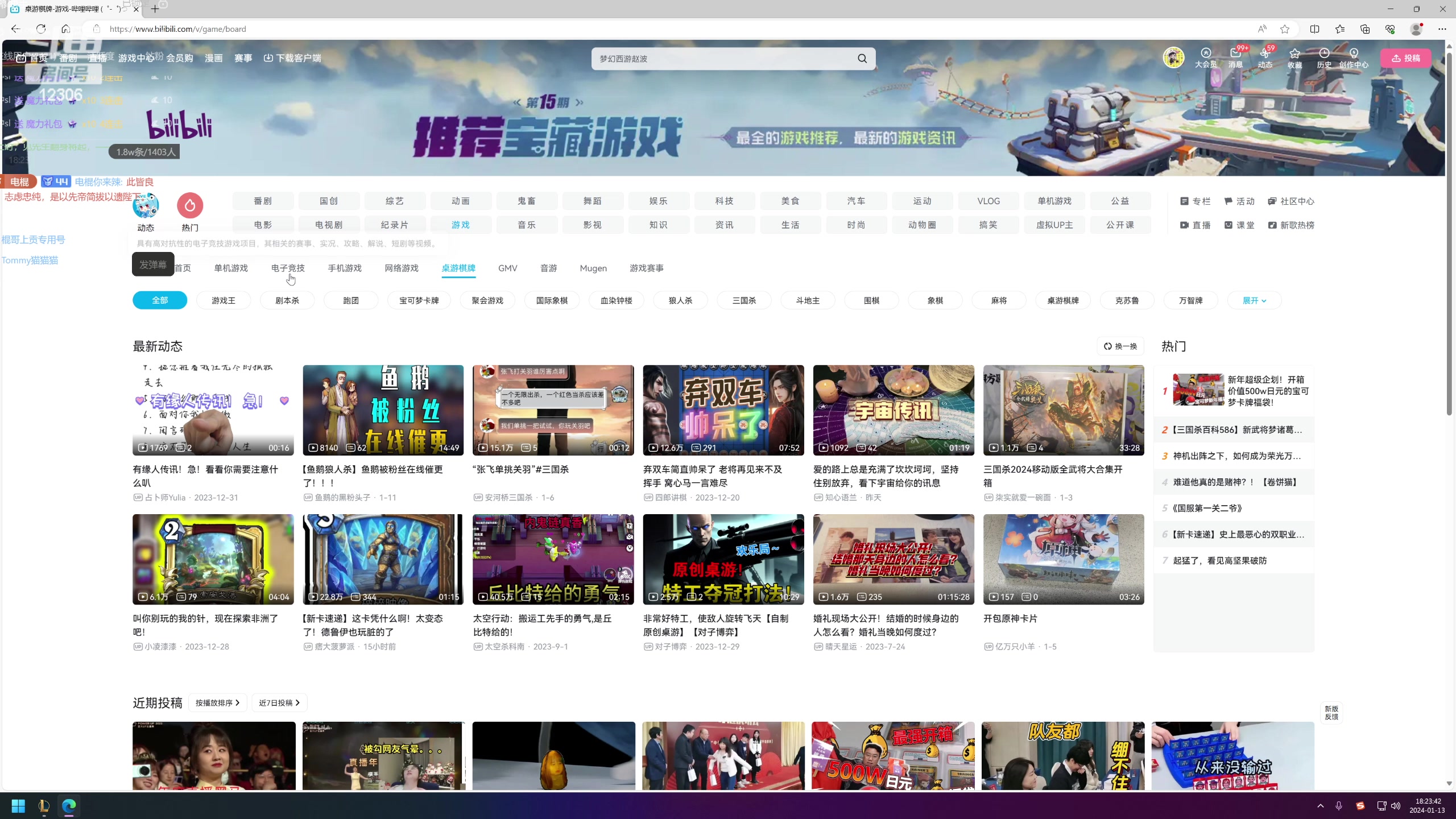Click the 热门 flame icon

[x=190, y=206]
